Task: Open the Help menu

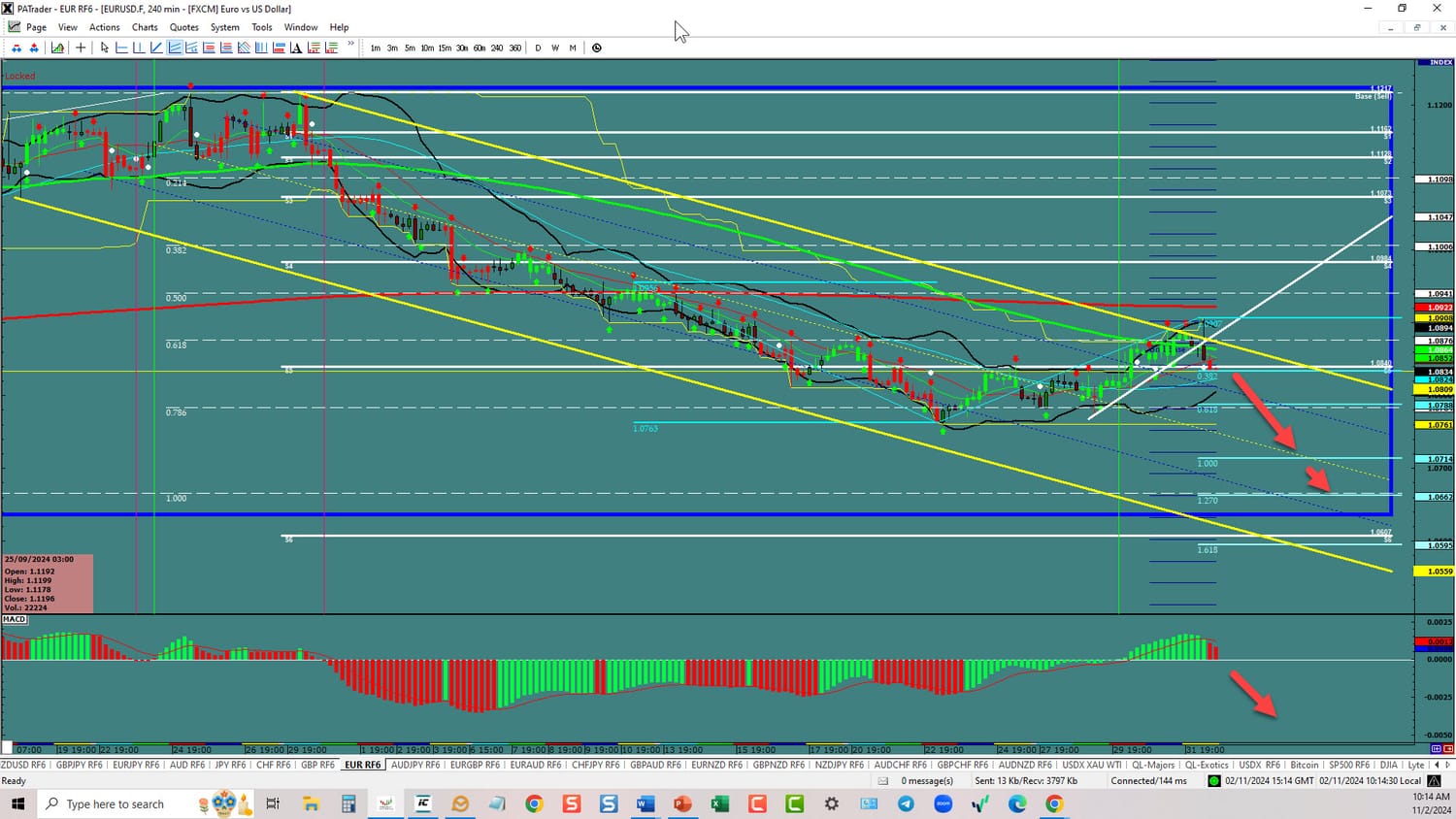Action: click(339, 27)
